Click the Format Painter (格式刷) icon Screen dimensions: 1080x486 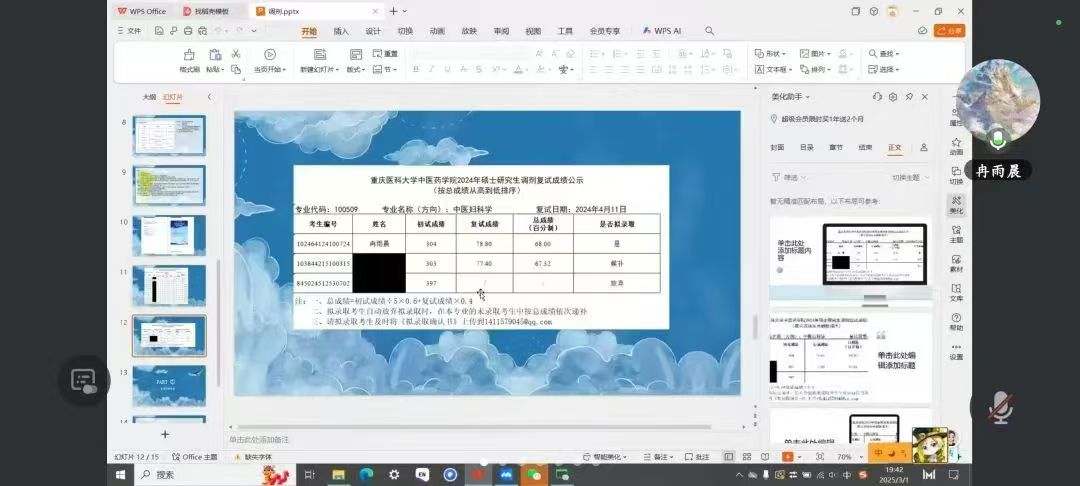189,55
